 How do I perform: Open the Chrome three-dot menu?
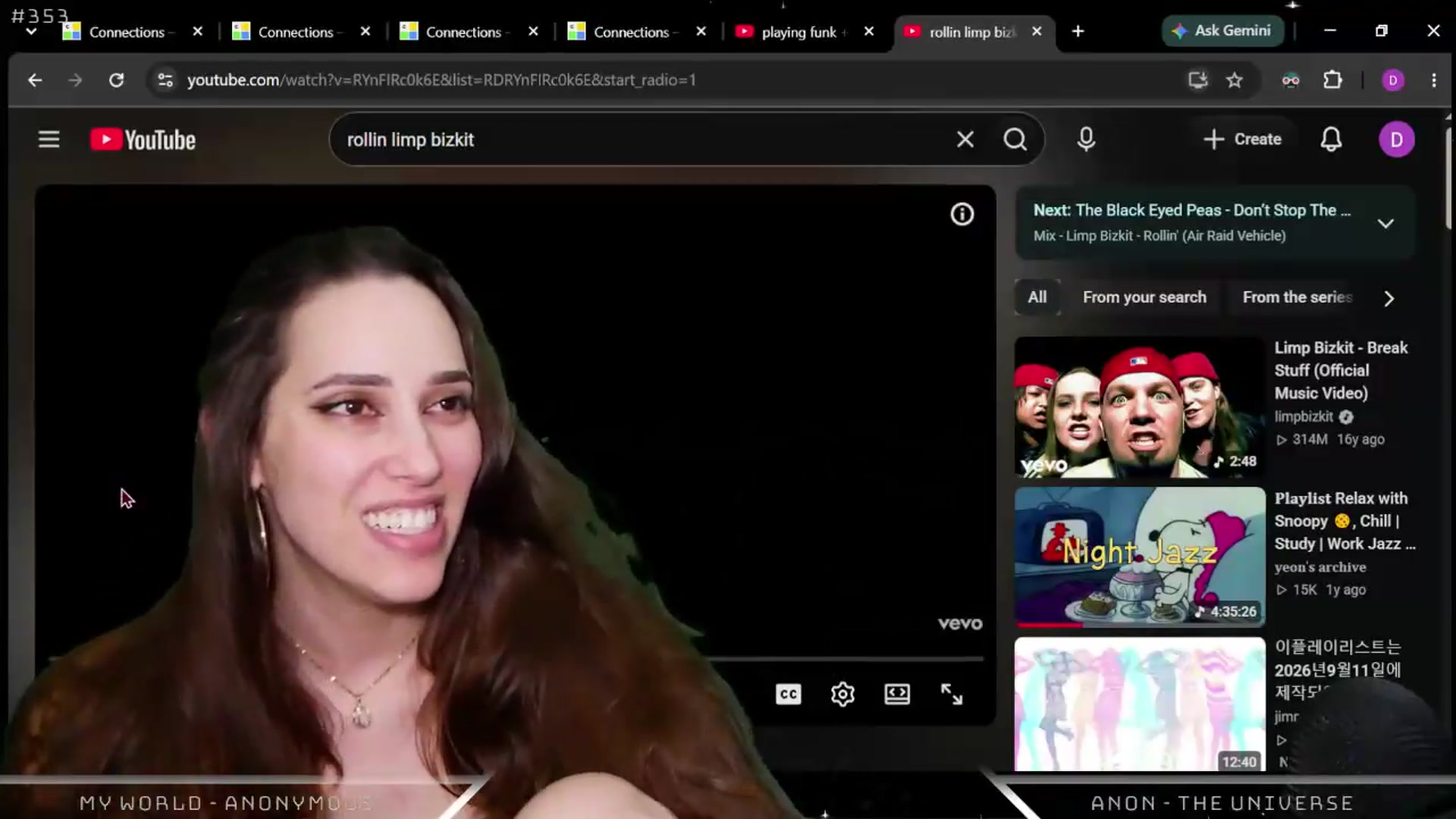click(x=1433, y=80)
